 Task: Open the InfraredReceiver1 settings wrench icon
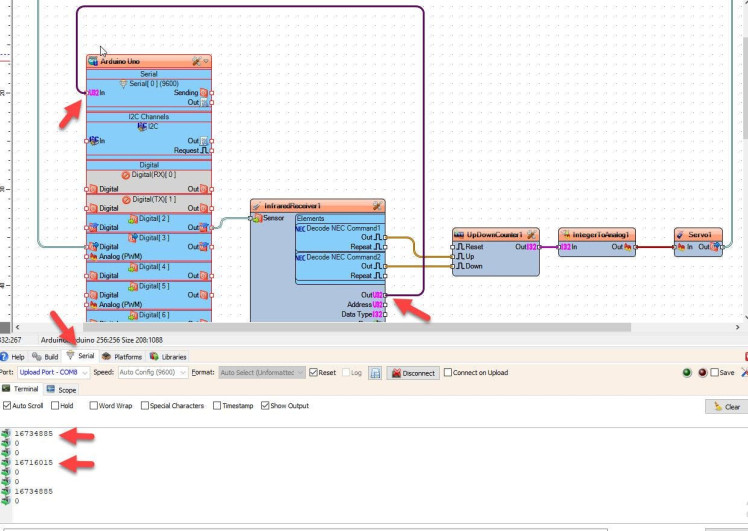376,206
